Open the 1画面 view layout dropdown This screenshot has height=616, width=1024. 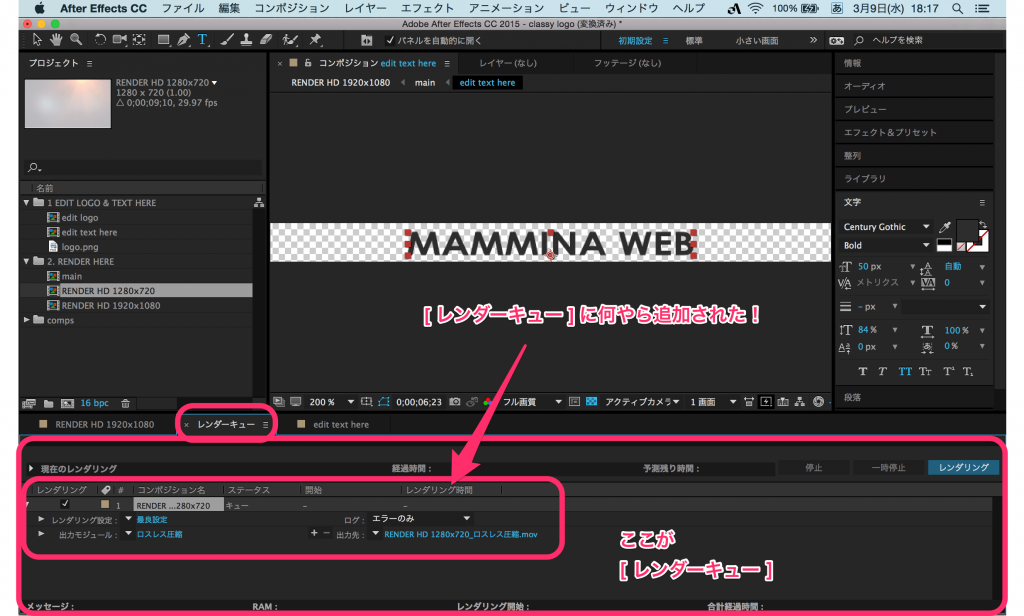pos(713,402)
